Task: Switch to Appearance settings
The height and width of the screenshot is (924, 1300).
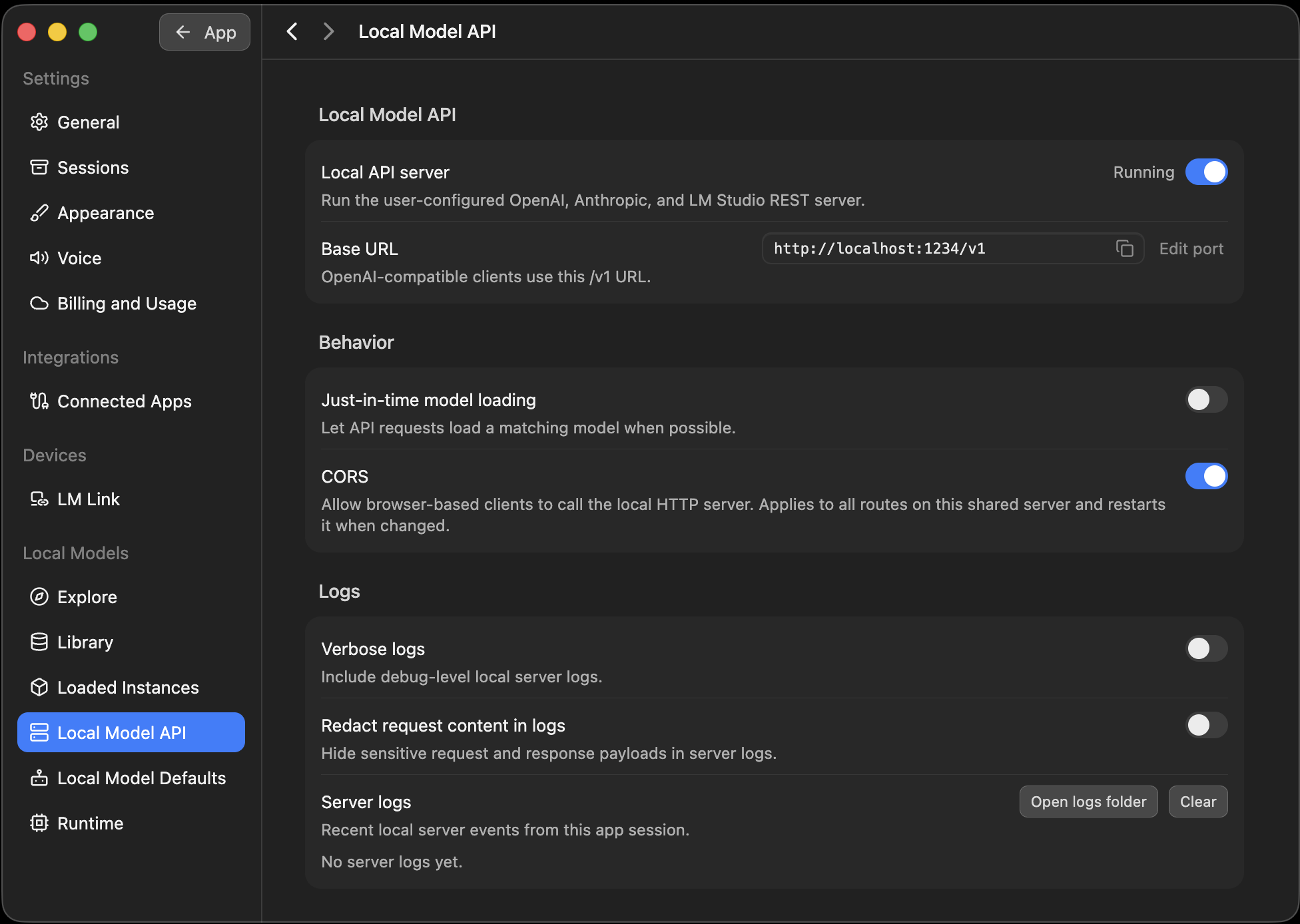Action: click(131, 212)
